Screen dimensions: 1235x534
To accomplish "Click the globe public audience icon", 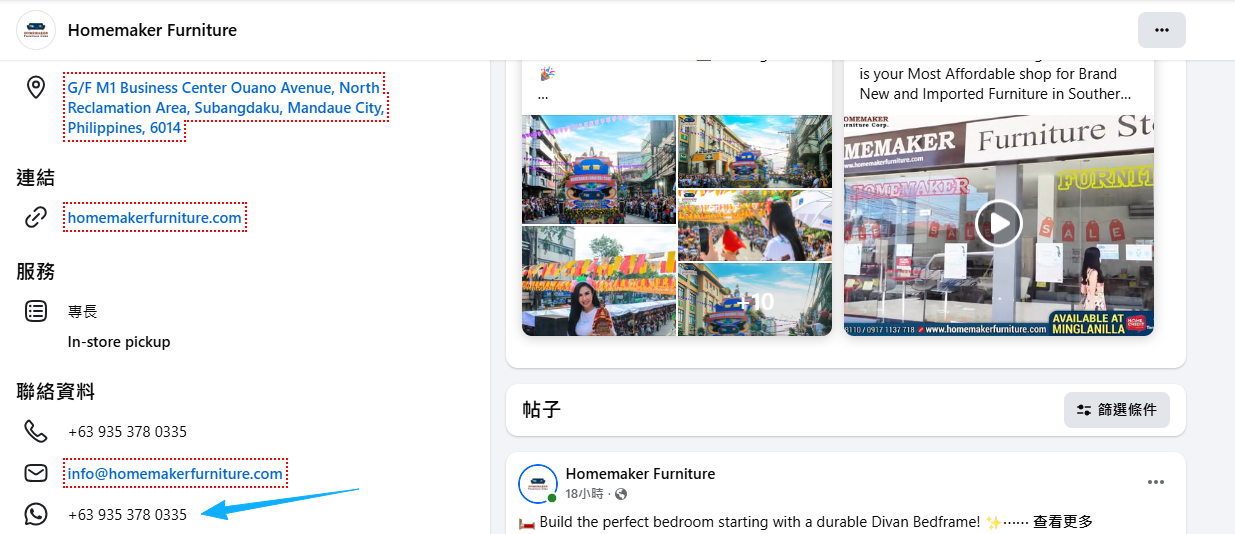I will (x=621, y=494).
